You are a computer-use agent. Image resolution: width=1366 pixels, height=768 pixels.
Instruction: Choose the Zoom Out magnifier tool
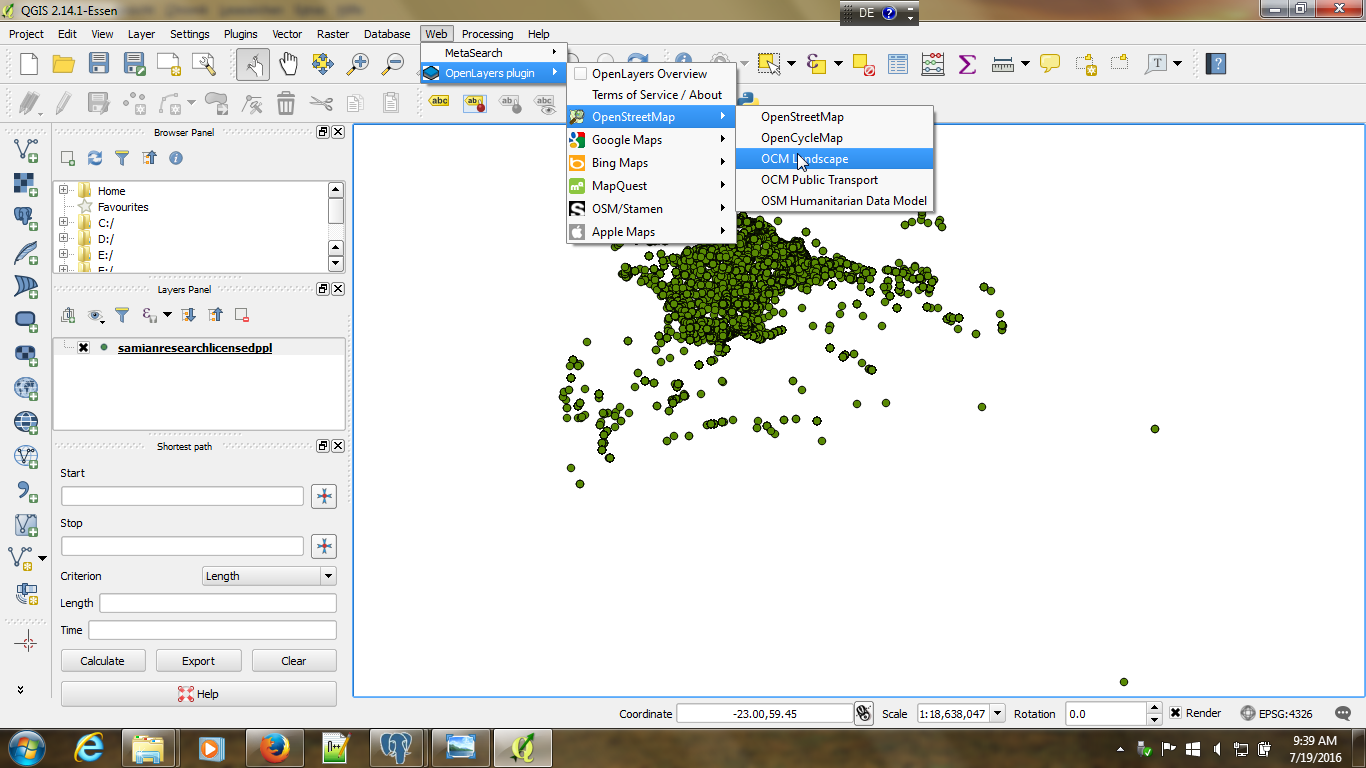tap(393, 64)
